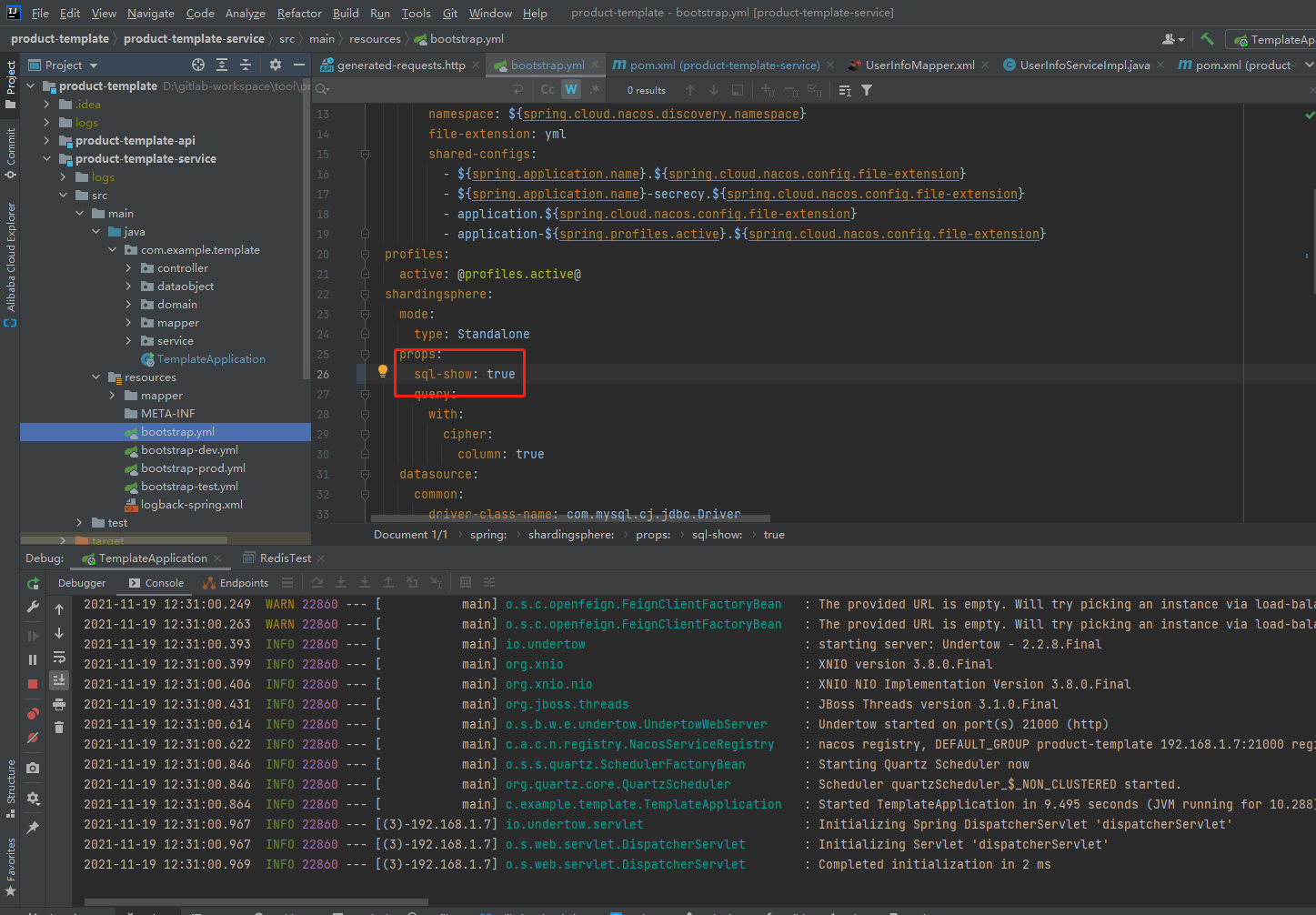Screen dimensions: 1316x915
Task: Click Evaluate Expression calculator icon
Action: (x=466, y=583)
